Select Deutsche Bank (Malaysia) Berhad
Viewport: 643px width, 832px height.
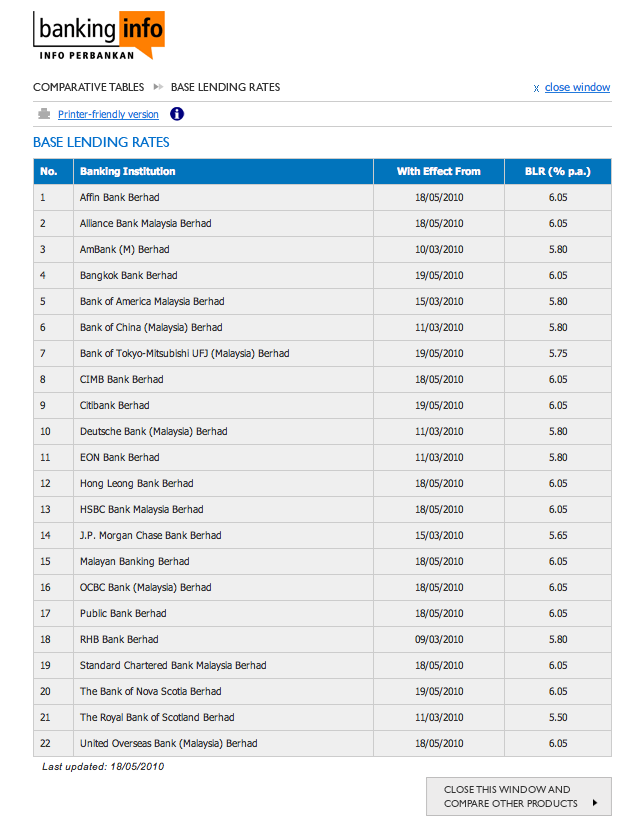click(x=153, y=431)
